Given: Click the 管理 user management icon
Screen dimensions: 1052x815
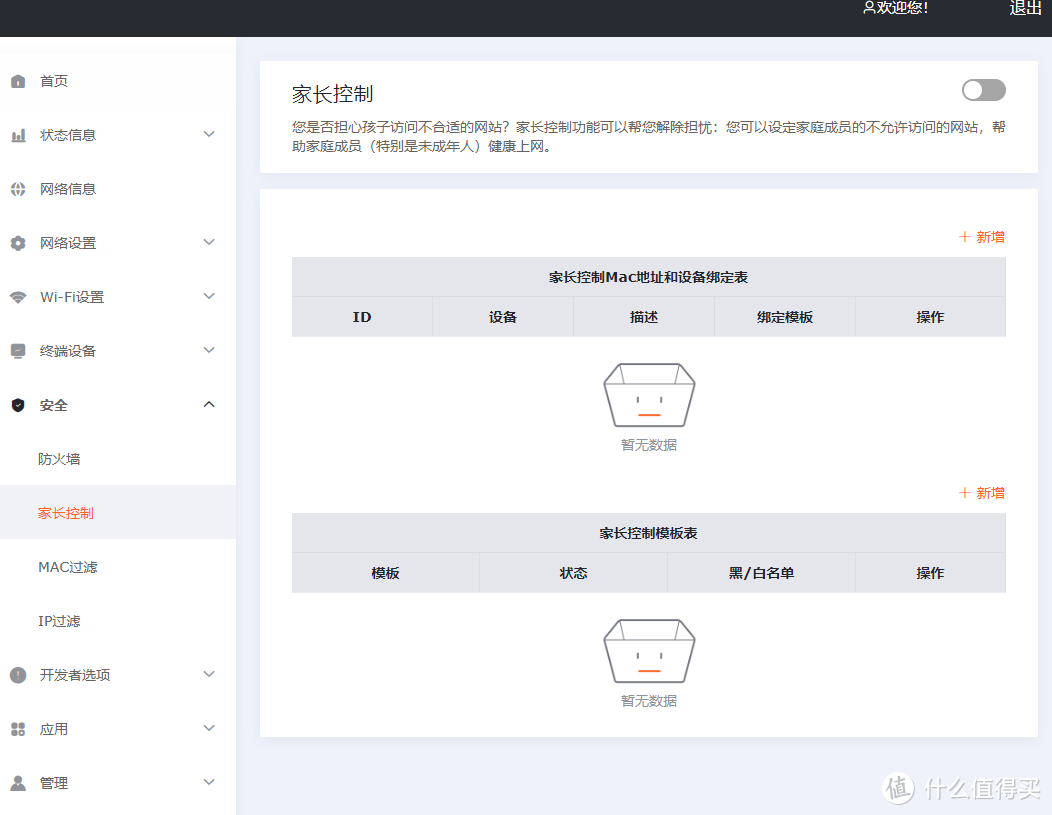Looking at the screenshot, I should [x=17, y=782].
